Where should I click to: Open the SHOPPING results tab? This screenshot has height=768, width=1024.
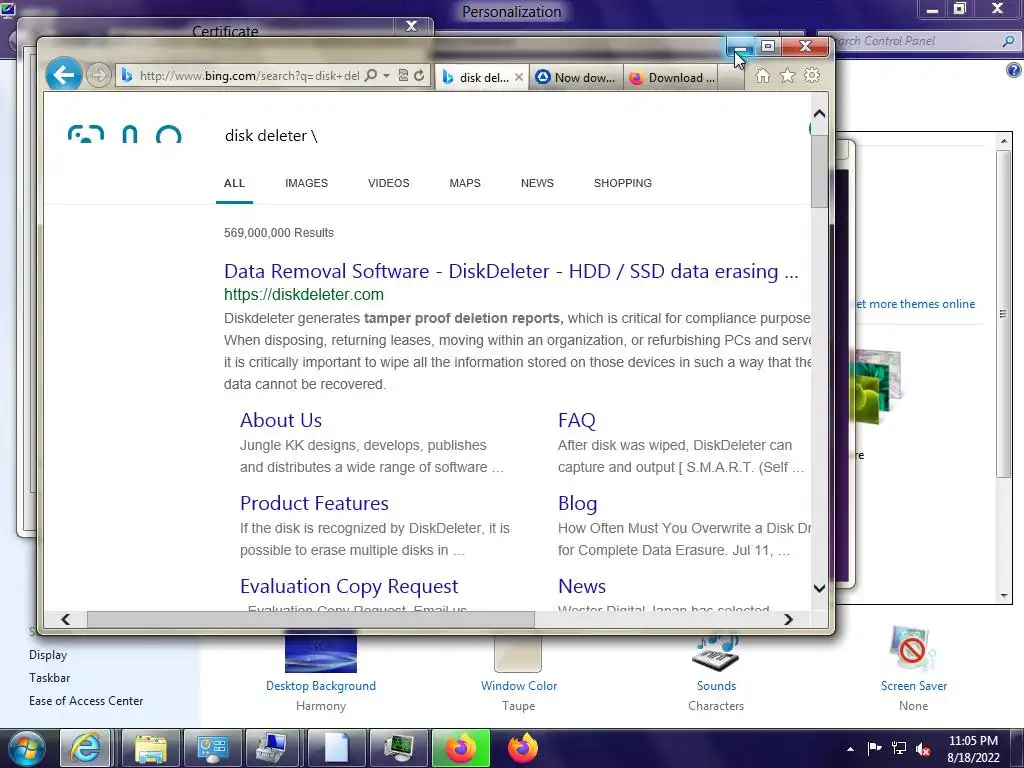click(622, 183)
